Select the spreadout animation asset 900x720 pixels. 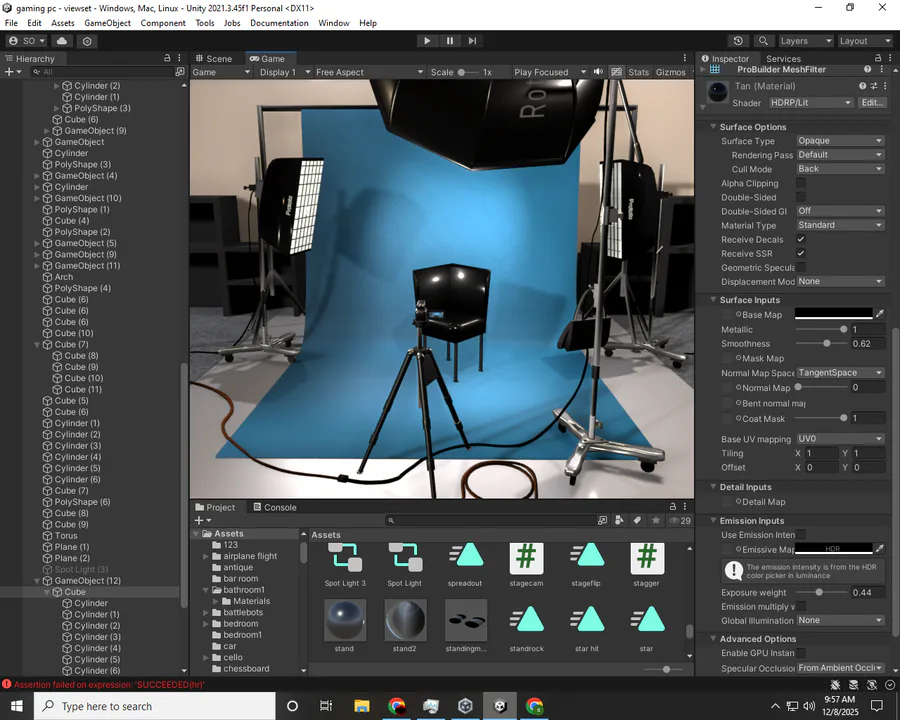click(x=465, y=566)
